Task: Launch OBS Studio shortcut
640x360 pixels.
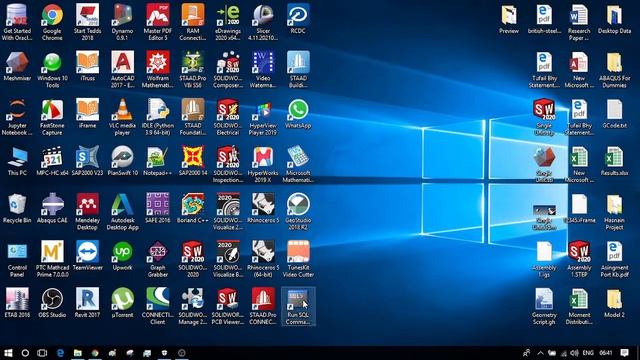Action: point(52,303)
